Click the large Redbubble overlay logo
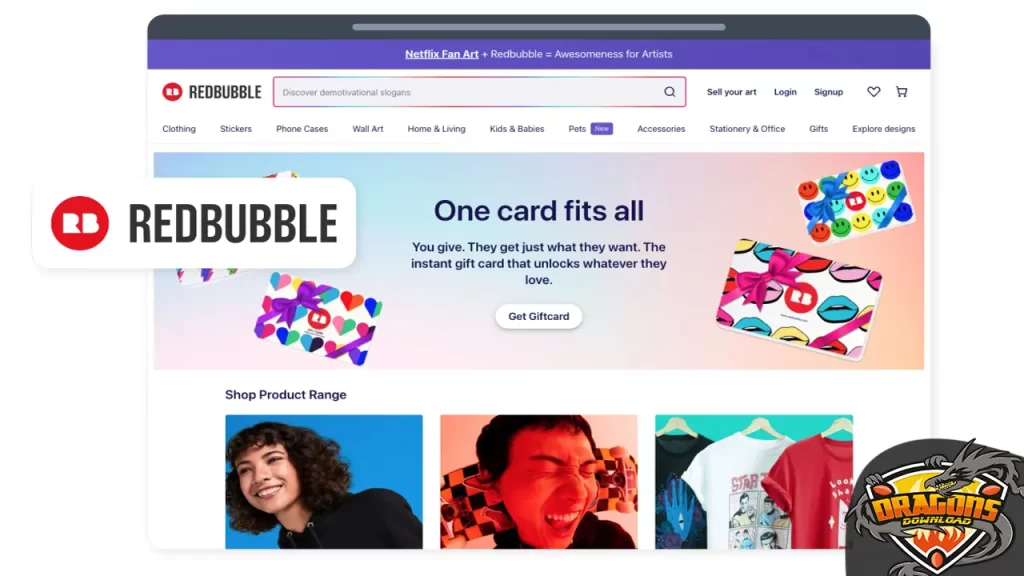This screenshot has height=576, width=1024. click(194, 223)
